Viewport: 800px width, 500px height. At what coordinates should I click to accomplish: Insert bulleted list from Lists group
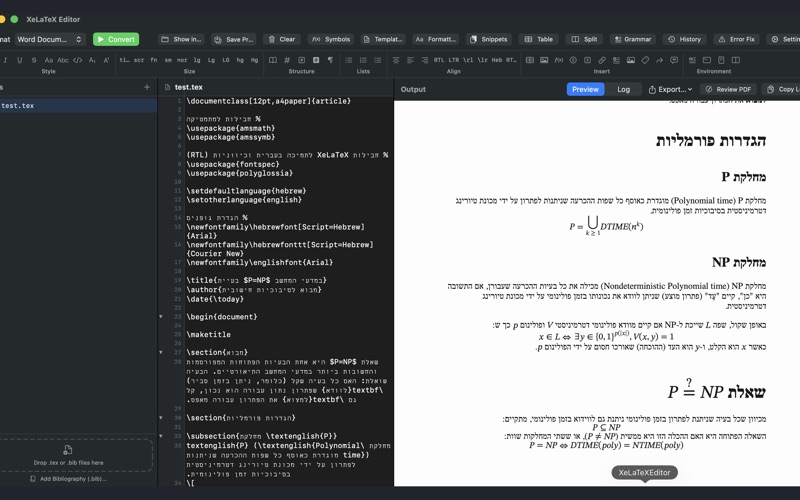pyautogui.click(x=348, y=60)
